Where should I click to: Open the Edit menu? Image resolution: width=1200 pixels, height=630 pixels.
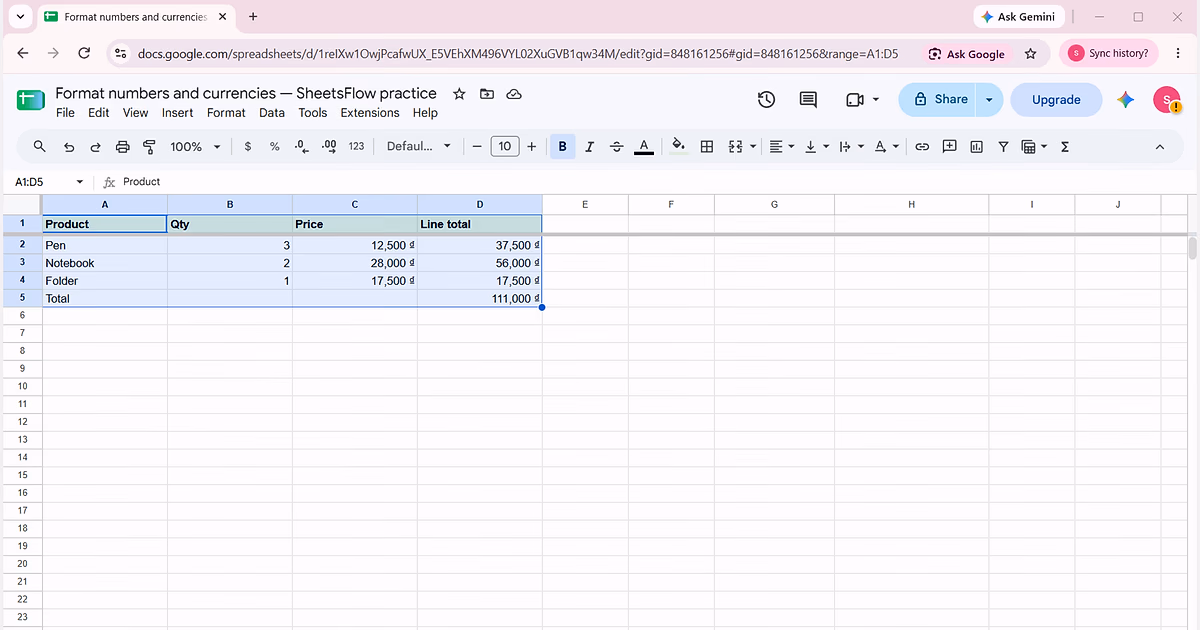click(98, 113)
